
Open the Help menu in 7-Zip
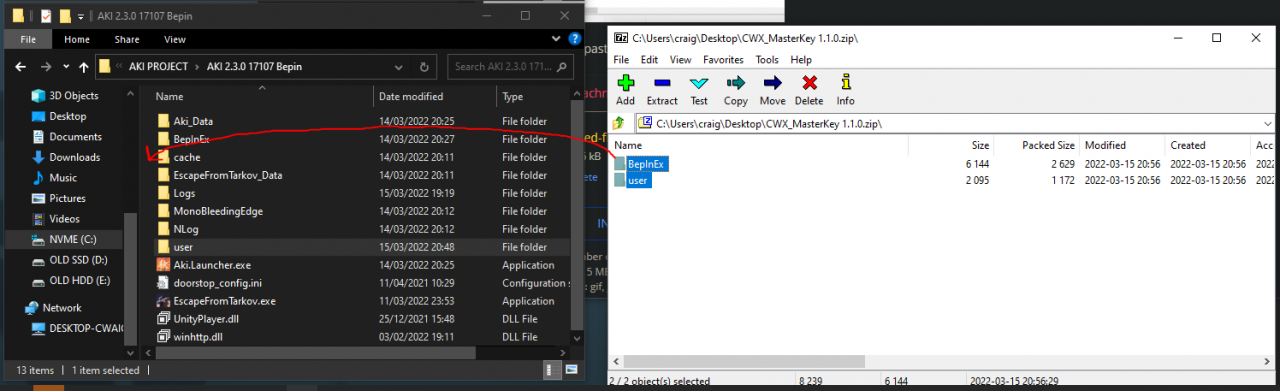(801, 60)
